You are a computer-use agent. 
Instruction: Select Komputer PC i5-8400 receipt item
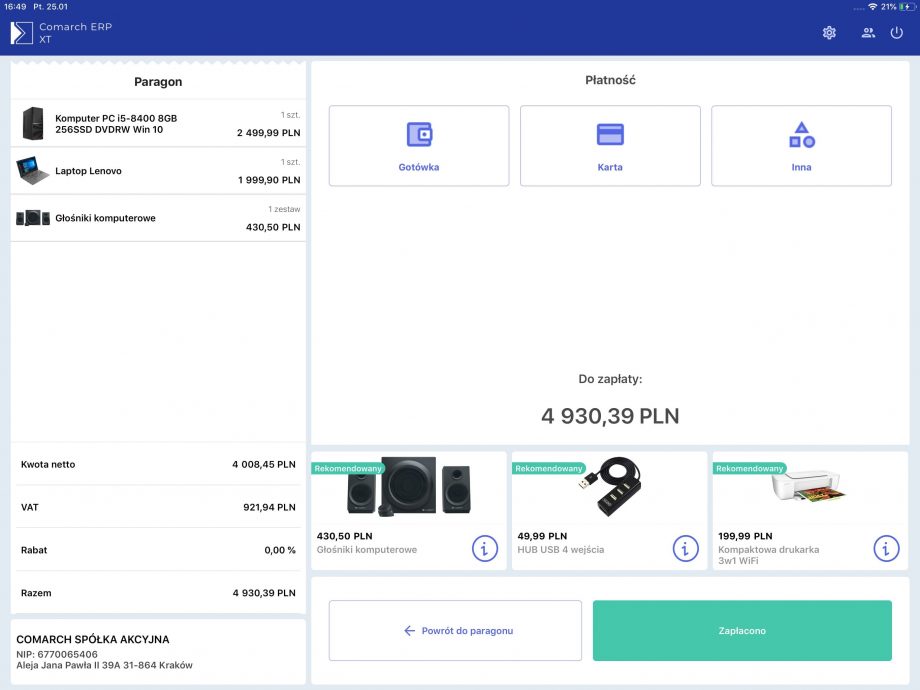pyautogui.click(x=158, y=124)
